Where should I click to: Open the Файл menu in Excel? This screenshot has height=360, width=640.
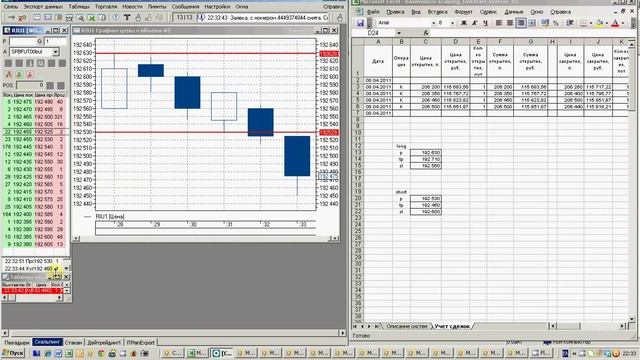tap(373, 12)
